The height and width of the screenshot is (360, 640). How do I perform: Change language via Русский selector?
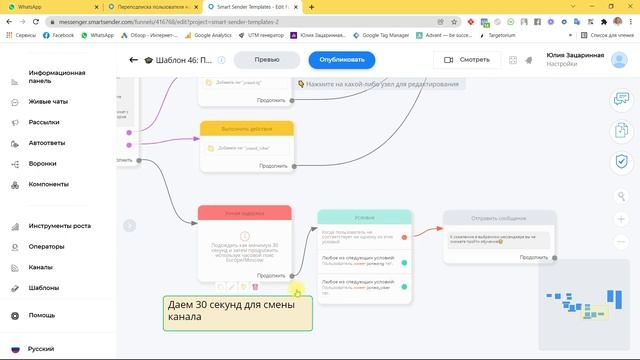pos(41,349)
